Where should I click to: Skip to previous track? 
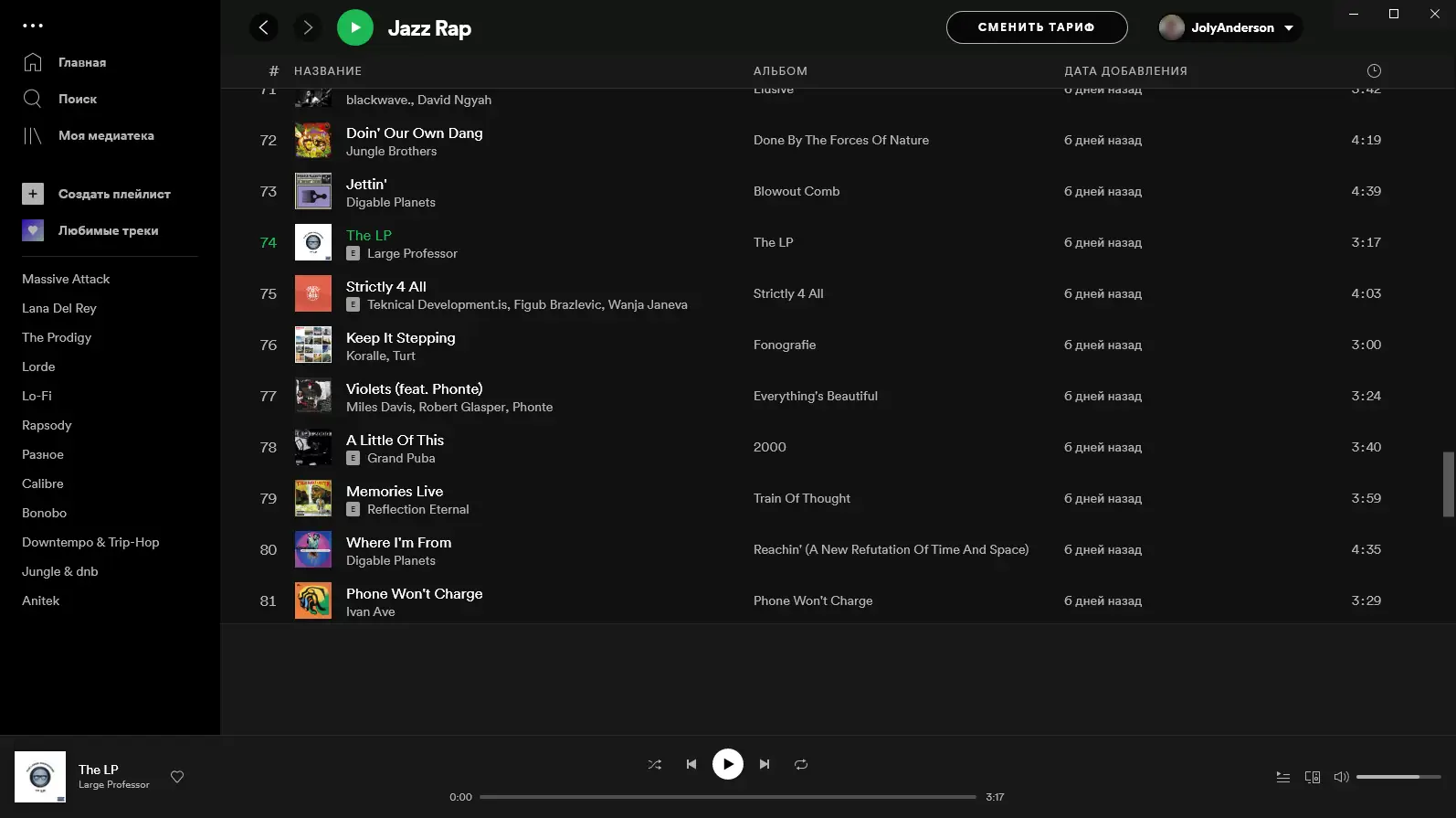click(x=691, y=764)
